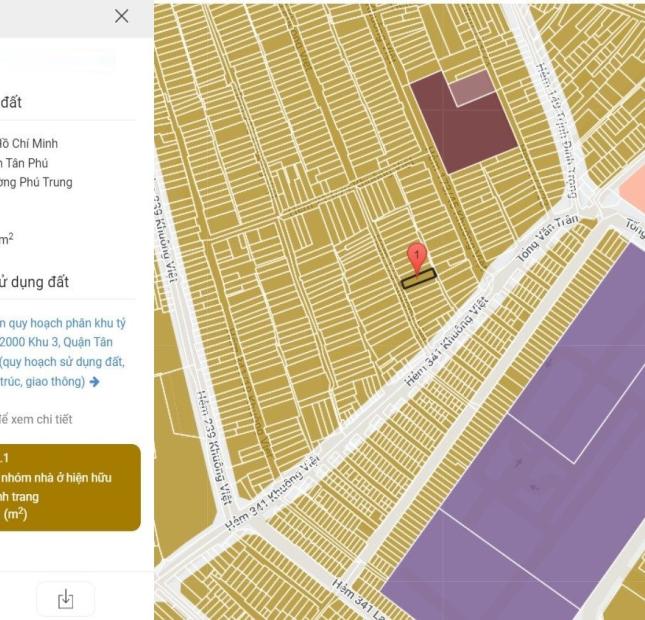645x620 pixels.
Task: Download parcel information with the download icon
Action: (x=66, y=599)
